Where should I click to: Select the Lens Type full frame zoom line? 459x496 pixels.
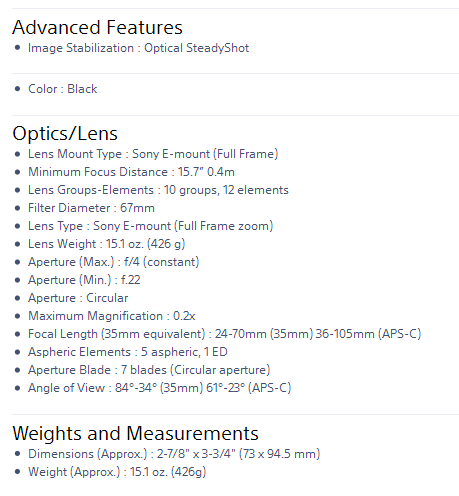coord(151,226)
